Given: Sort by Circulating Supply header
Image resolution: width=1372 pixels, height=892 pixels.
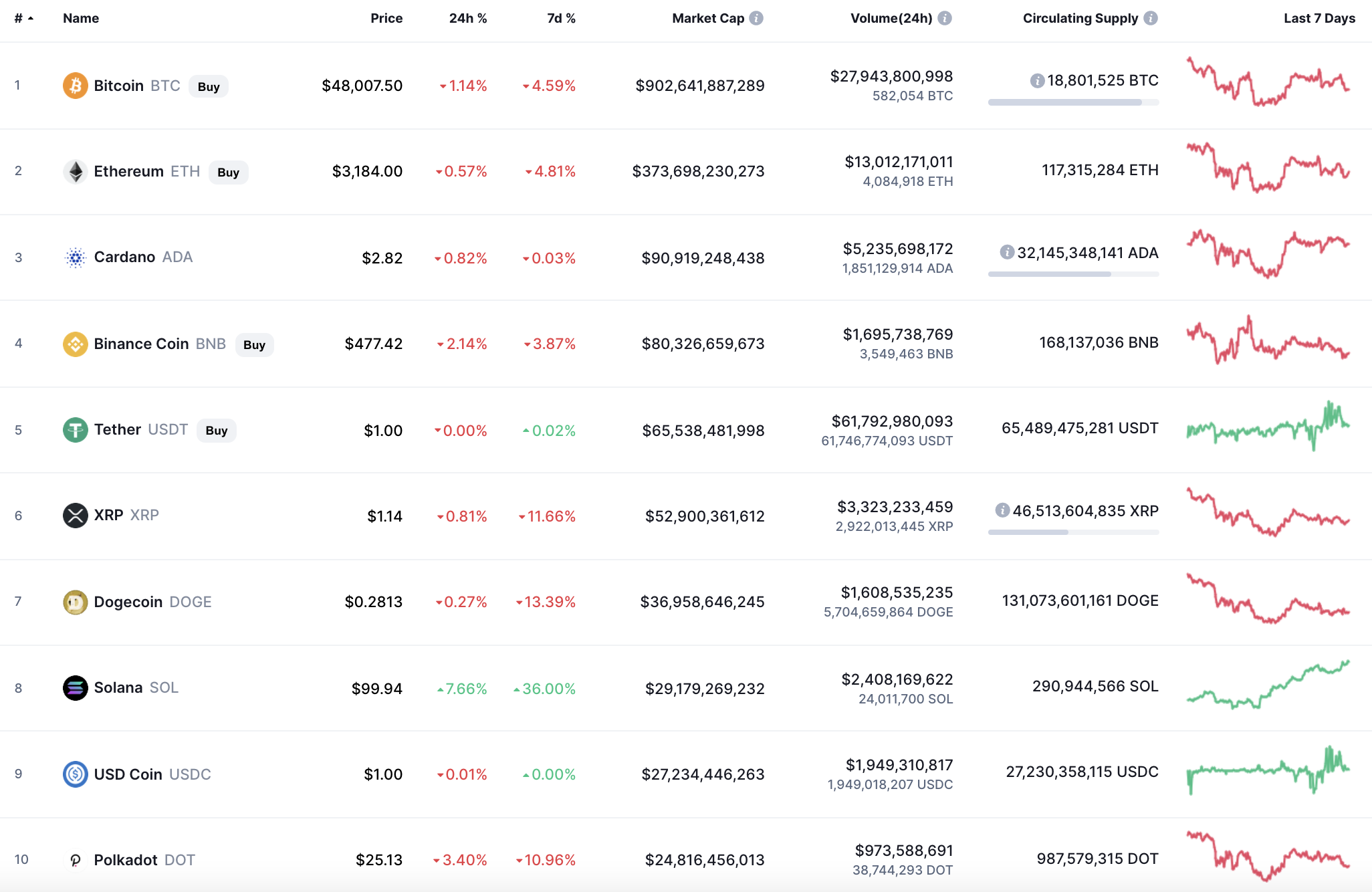Looking at the screenshot, I should pos(1080,18).
